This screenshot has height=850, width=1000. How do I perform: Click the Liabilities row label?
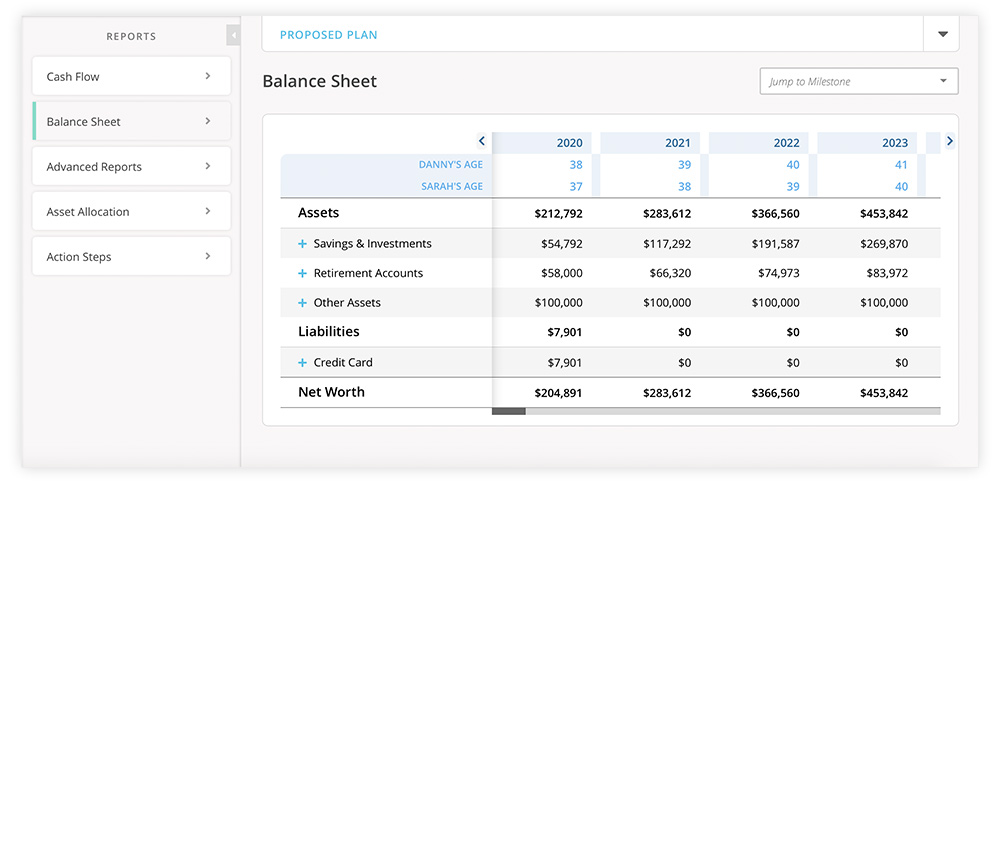point(328,332)
